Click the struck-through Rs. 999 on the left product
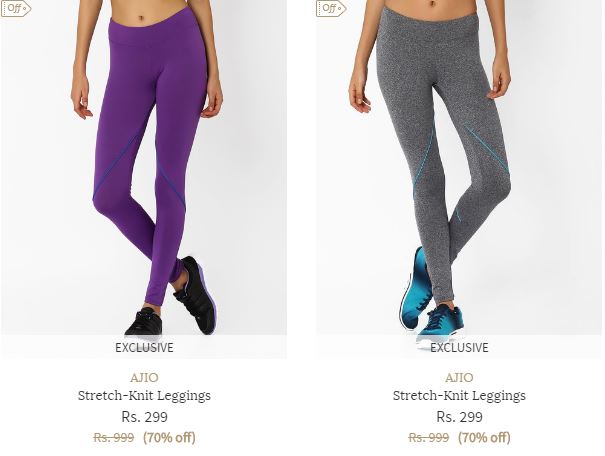Viewport: 605px width, 456px height. [x=114, y=437]
